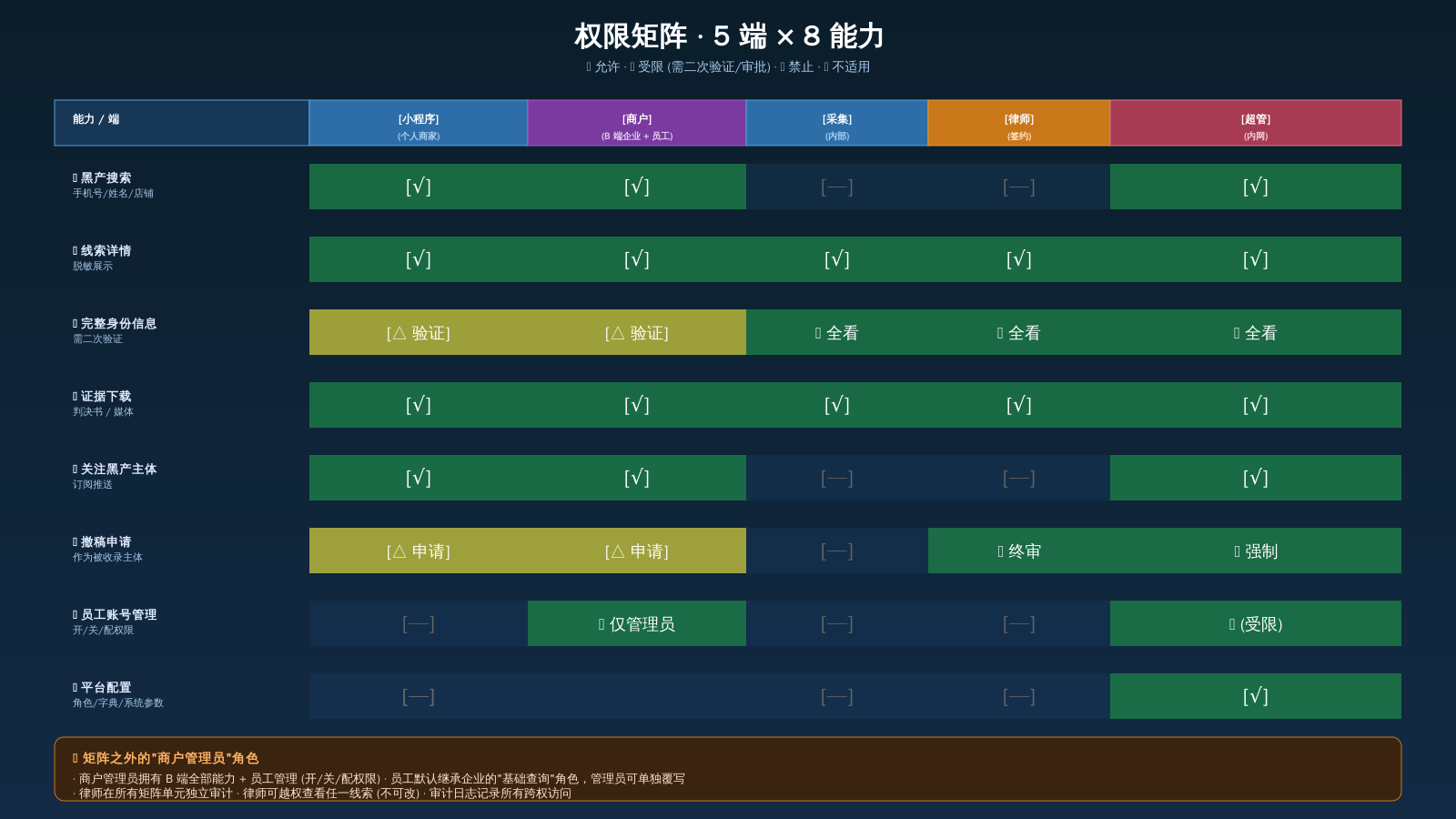Click 员工账号管理 dash cell under 小程序
Image resolution: width=1456 pixels, height=819 pixels.
click(419, 623)
